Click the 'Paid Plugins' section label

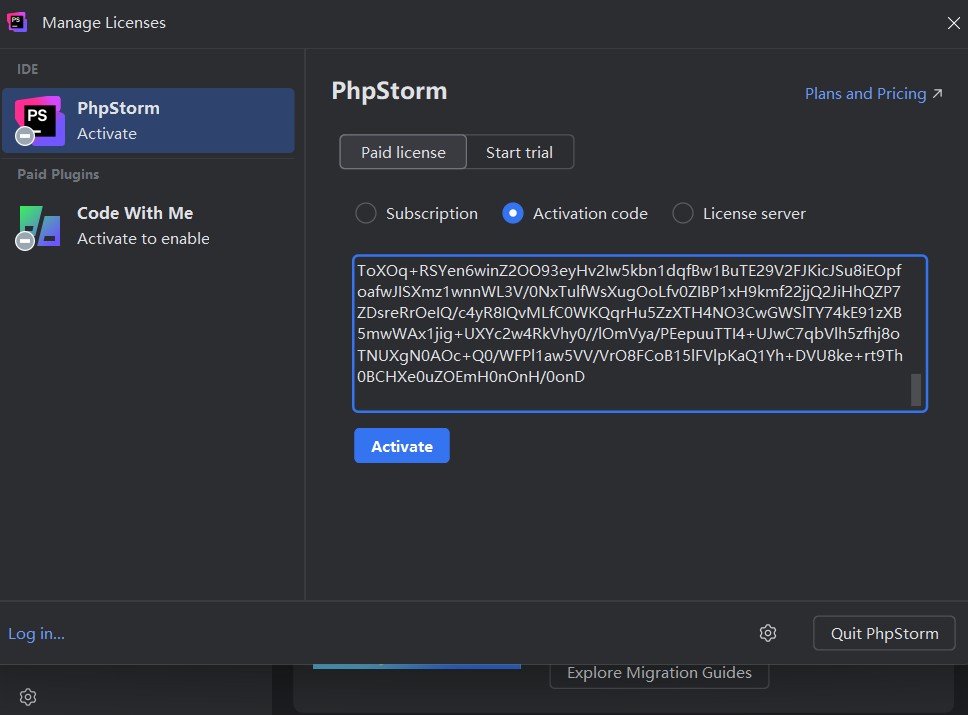(58, 174)
